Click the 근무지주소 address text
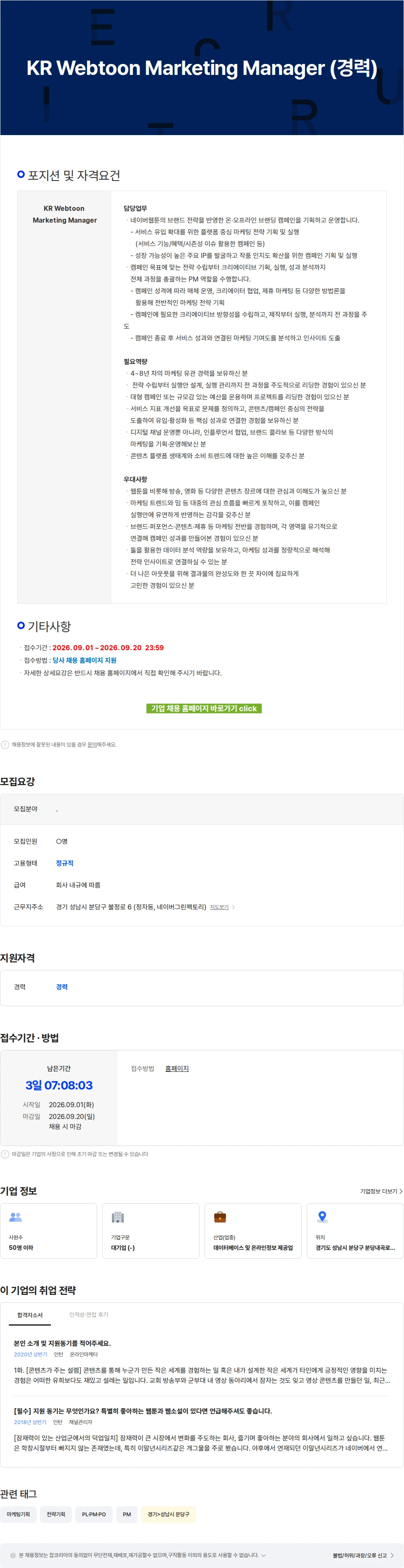This screenshot has height=1568, width=404. (131, 907)
